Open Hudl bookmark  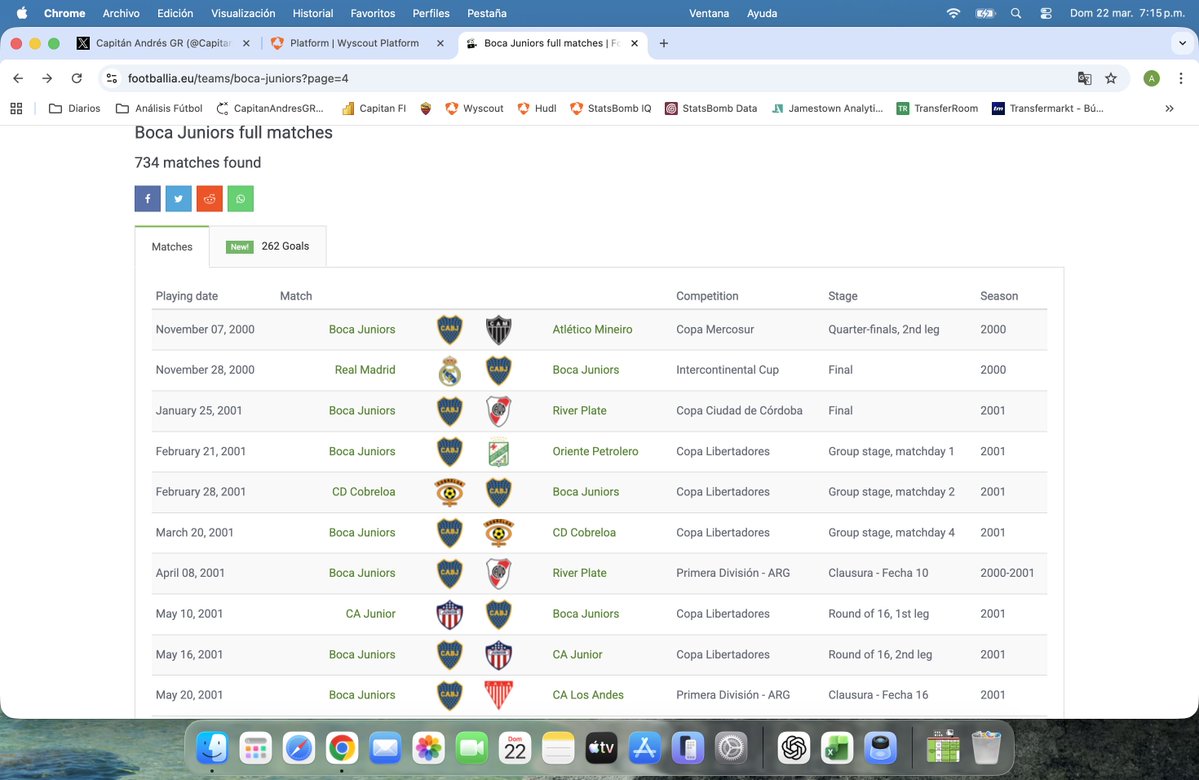click(x=537, y=109)
